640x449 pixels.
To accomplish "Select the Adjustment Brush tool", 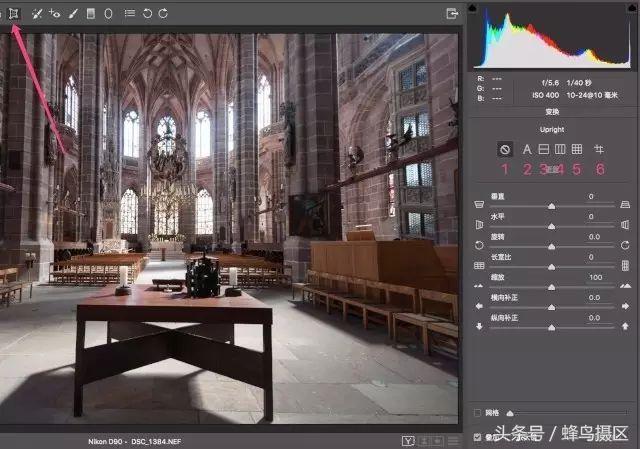I will coord(73,14).
